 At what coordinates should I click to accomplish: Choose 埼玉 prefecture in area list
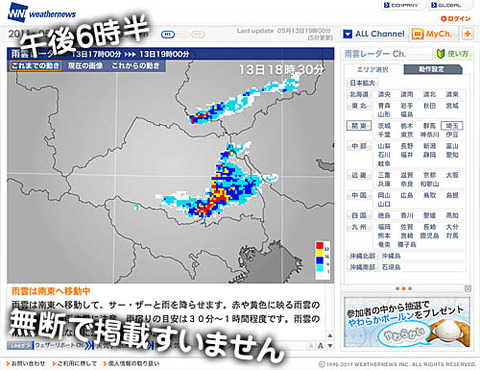point(452,126)
